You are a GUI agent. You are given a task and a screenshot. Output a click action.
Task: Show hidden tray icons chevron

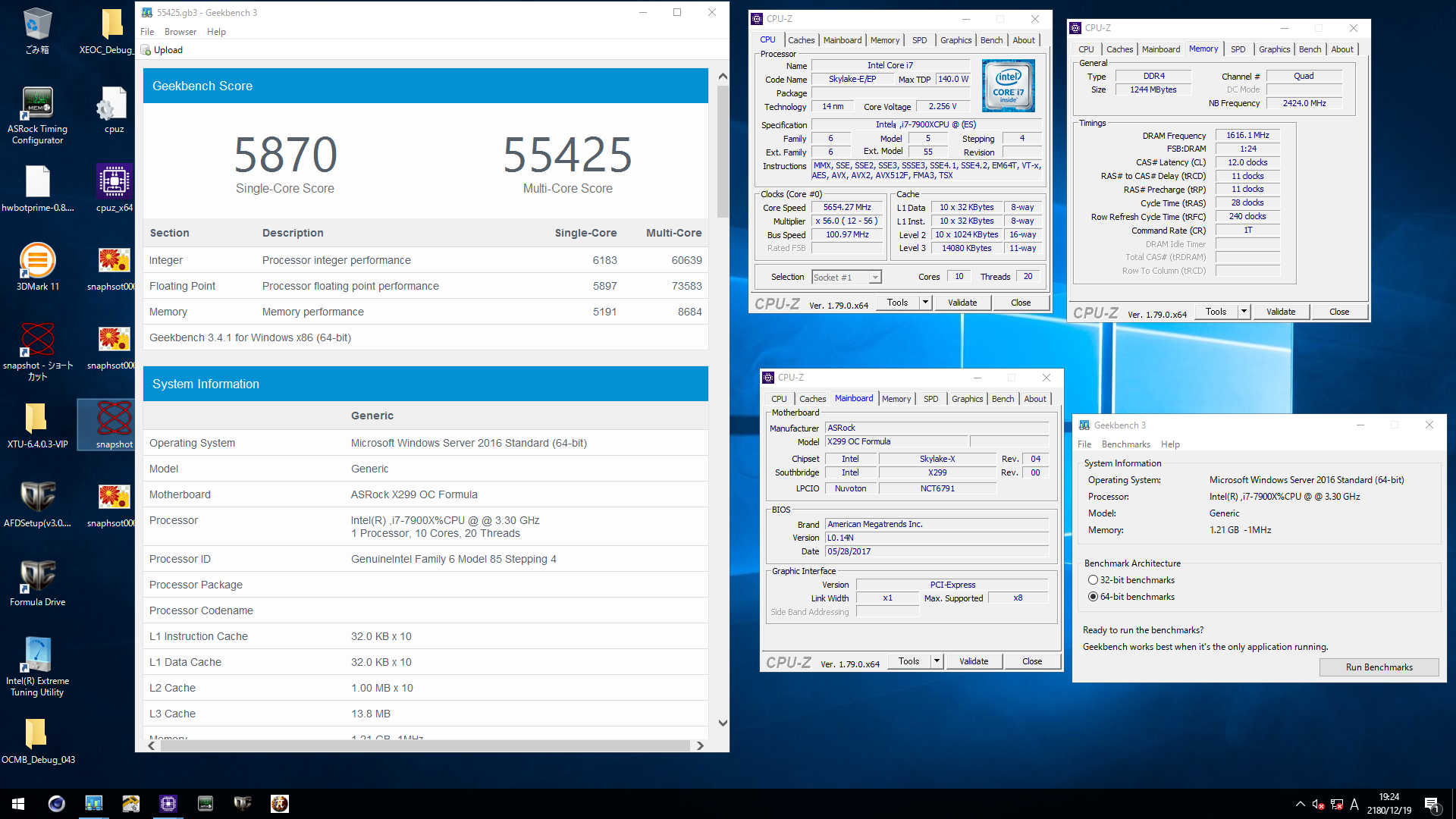(x=1300, y=804)
